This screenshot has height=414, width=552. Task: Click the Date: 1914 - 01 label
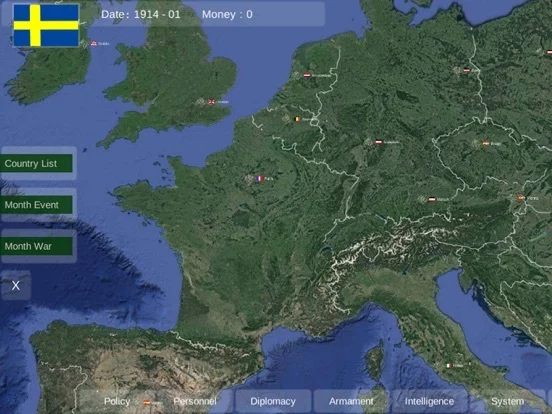point(140,14)
